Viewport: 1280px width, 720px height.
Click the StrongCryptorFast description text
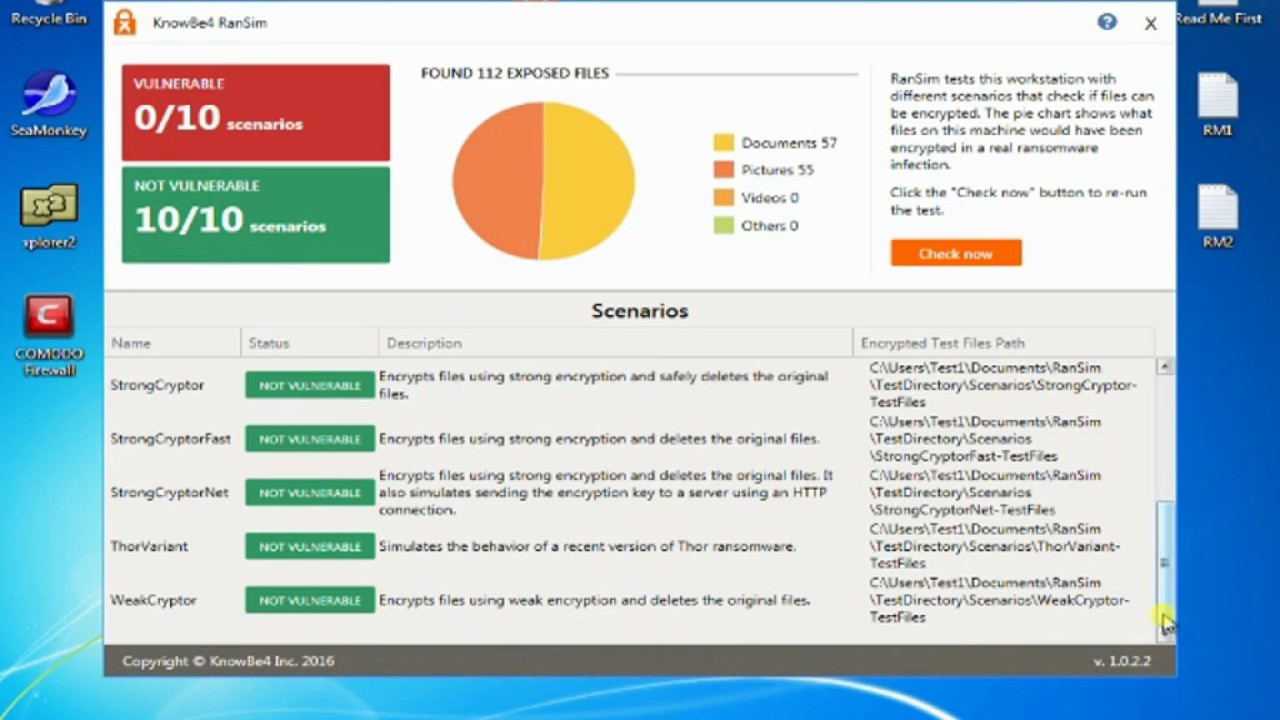coord(599,439)
